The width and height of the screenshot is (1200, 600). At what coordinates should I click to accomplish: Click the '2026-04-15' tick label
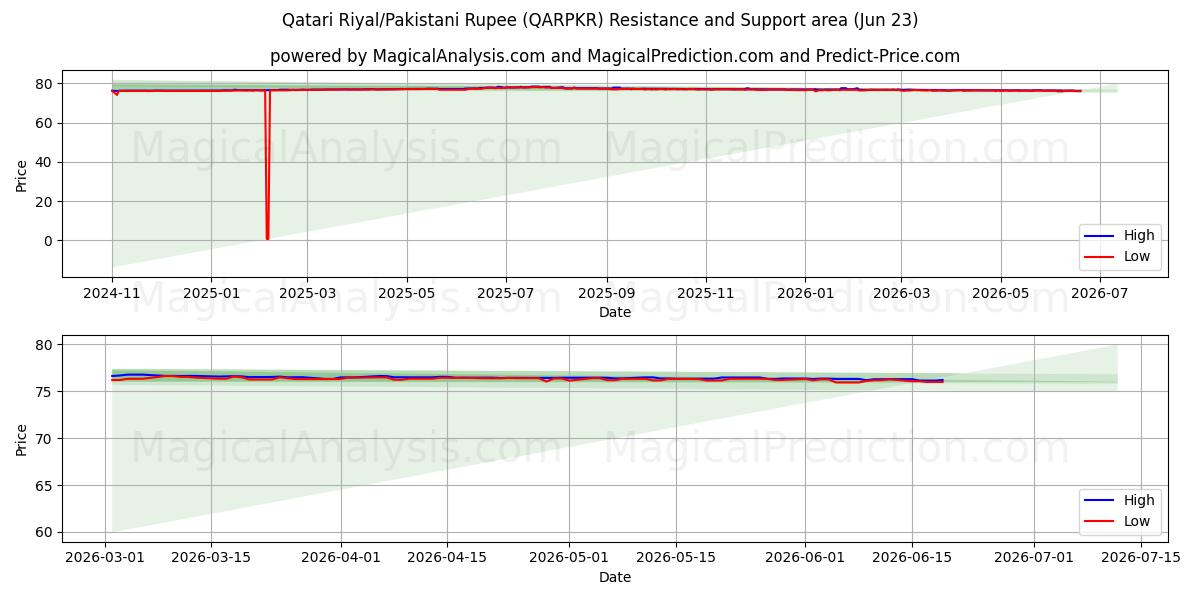(447, 558)
